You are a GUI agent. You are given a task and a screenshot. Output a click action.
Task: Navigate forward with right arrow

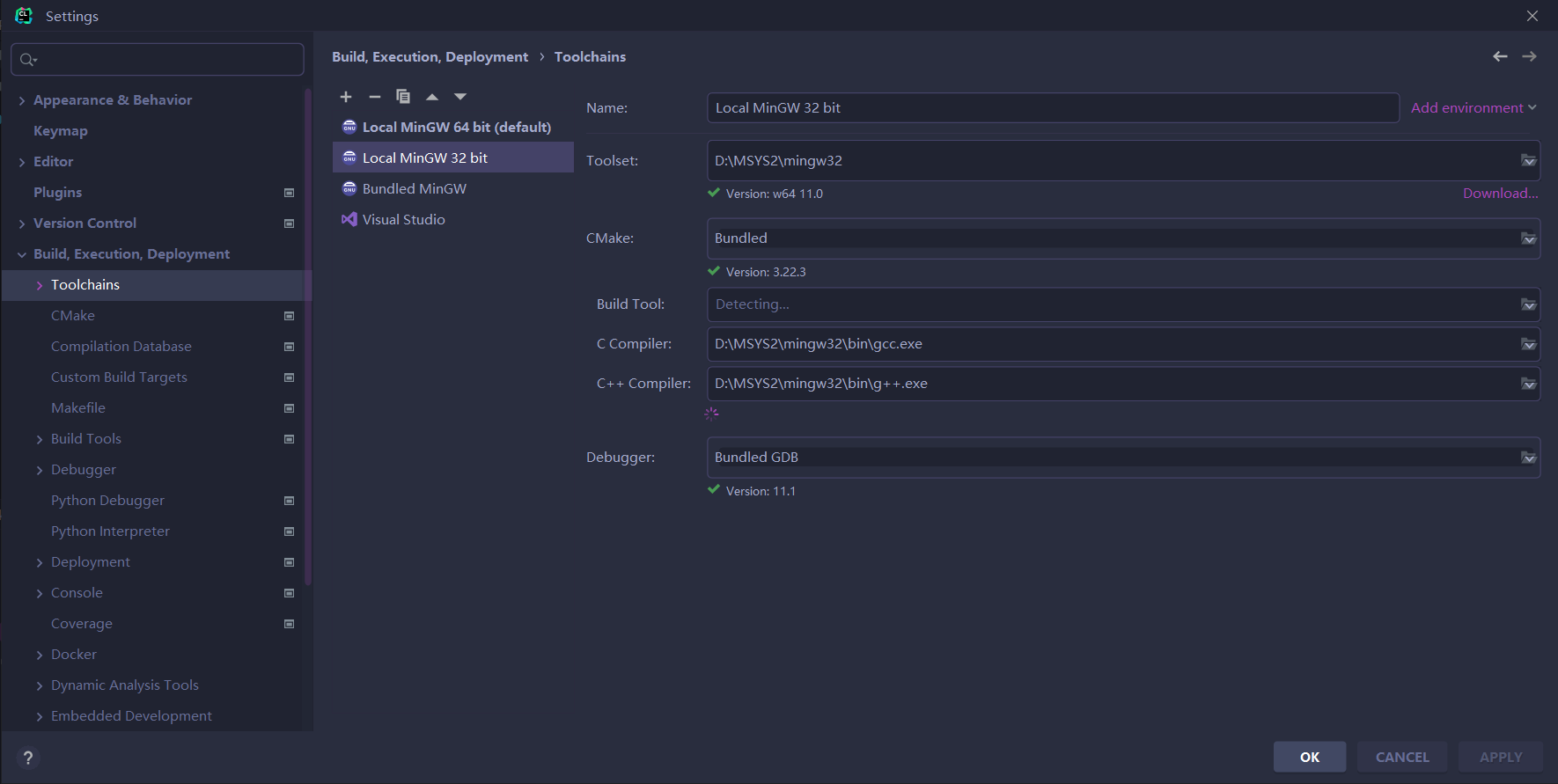coord(1530,56)
